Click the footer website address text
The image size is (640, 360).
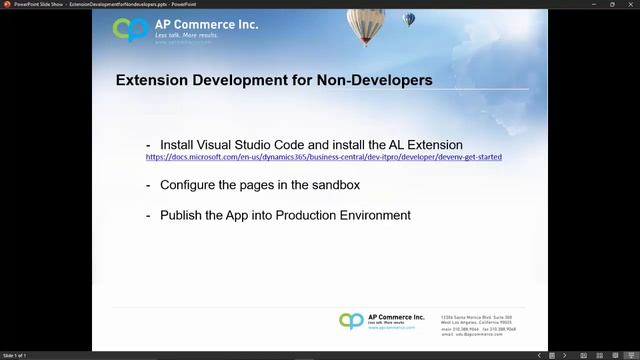pos(391,327)
